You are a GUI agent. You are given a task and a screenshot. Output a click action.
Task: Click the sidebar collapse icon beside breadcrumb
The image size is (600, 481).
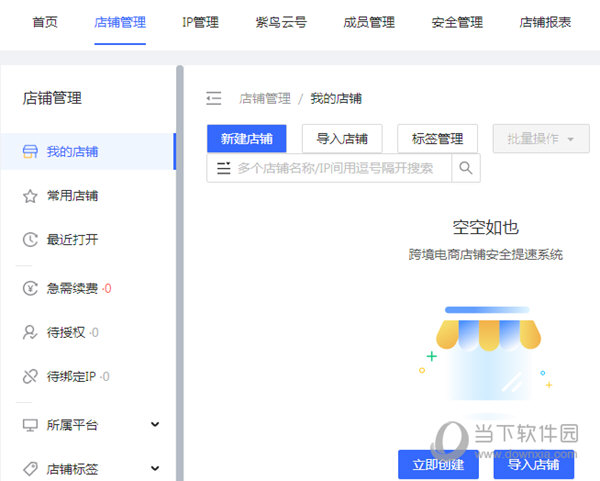click(x=213, y=98)
